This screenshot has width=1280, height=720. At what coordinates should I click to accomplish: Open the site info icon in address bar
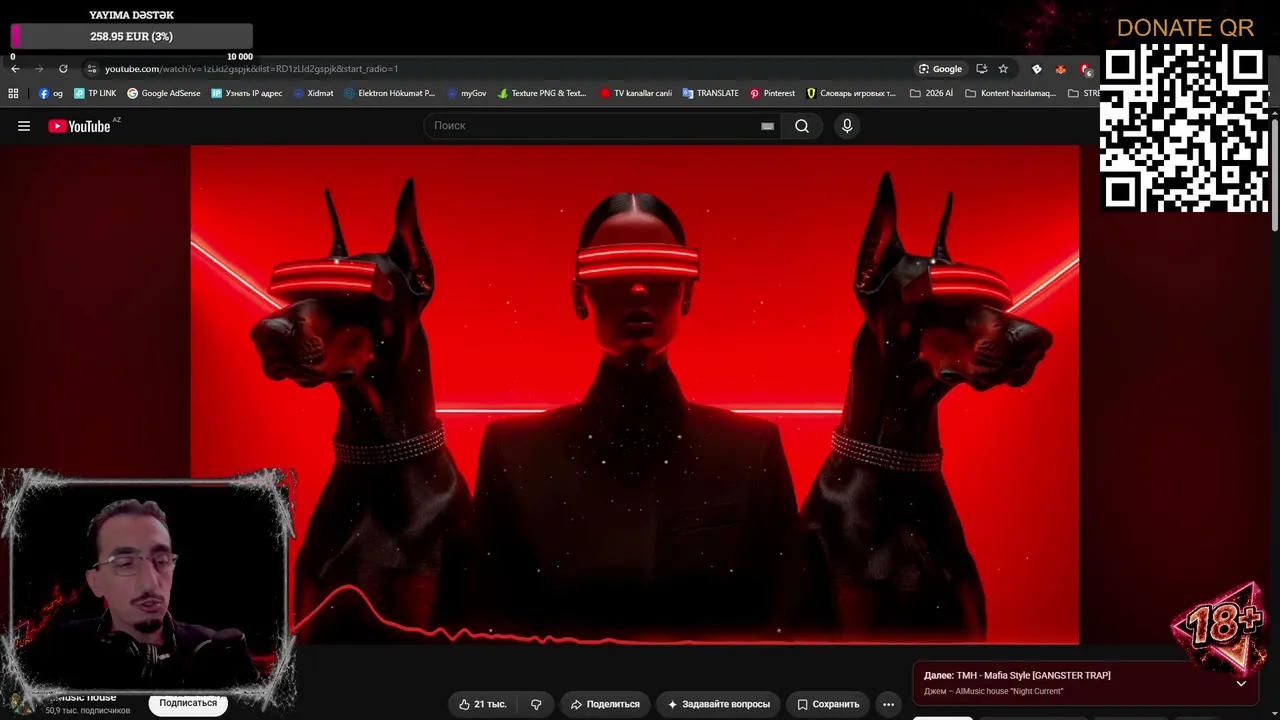pos(92,69)
